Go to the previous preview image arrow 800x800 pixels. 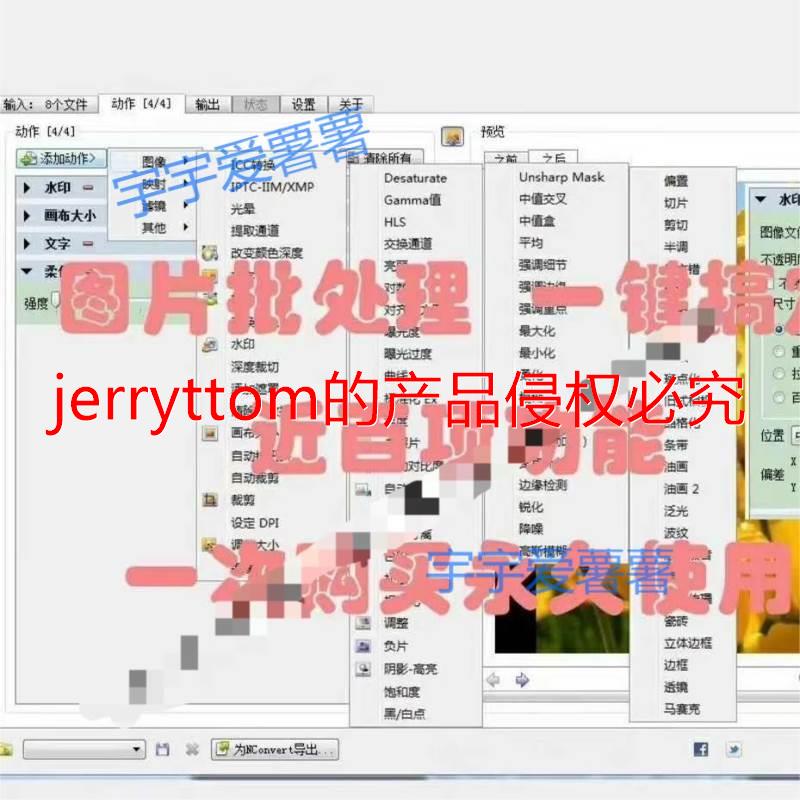coord(493,680)
